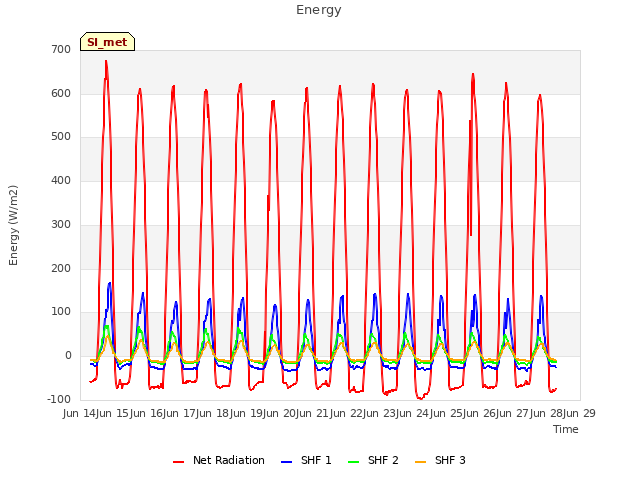Select the SHF 1 legend label
Image resolution: width=640 pixels, height=480 pixels.
(316, 460)
